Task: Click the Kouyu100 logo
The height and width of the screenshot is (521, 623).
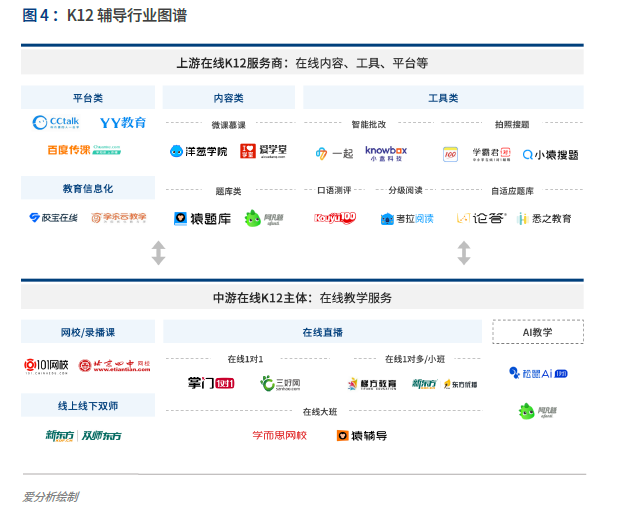Action: pyautogui.click(x=335, y=218)
